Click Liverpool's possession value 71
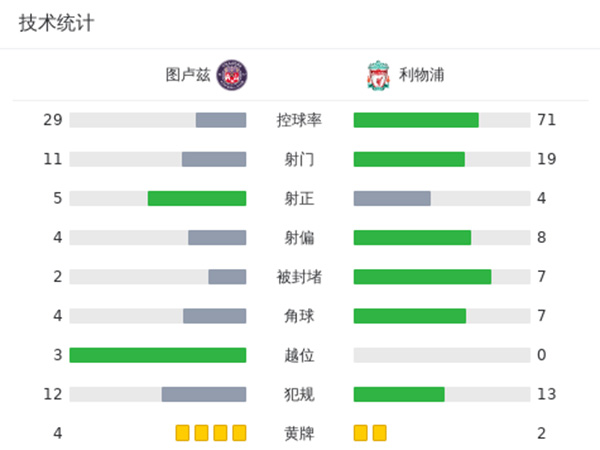Screen dimensions: 600x450 pyautogui.click(x=546, y=120)
